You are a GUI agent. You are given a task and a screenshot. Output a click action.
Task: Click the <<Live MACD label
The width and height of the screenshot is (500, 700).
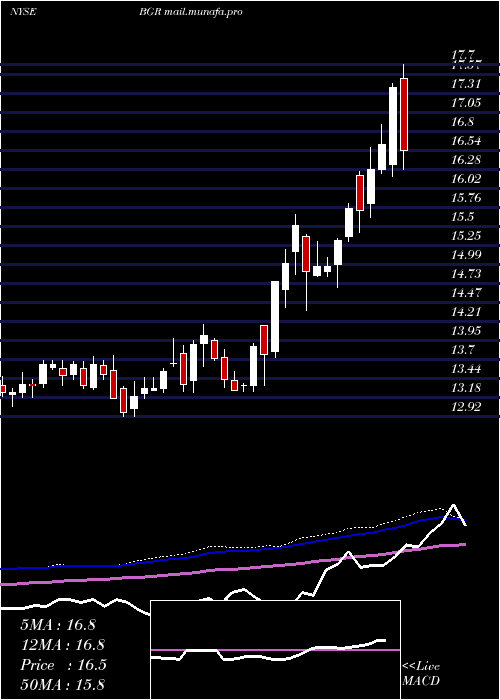(x=421, y=673)
